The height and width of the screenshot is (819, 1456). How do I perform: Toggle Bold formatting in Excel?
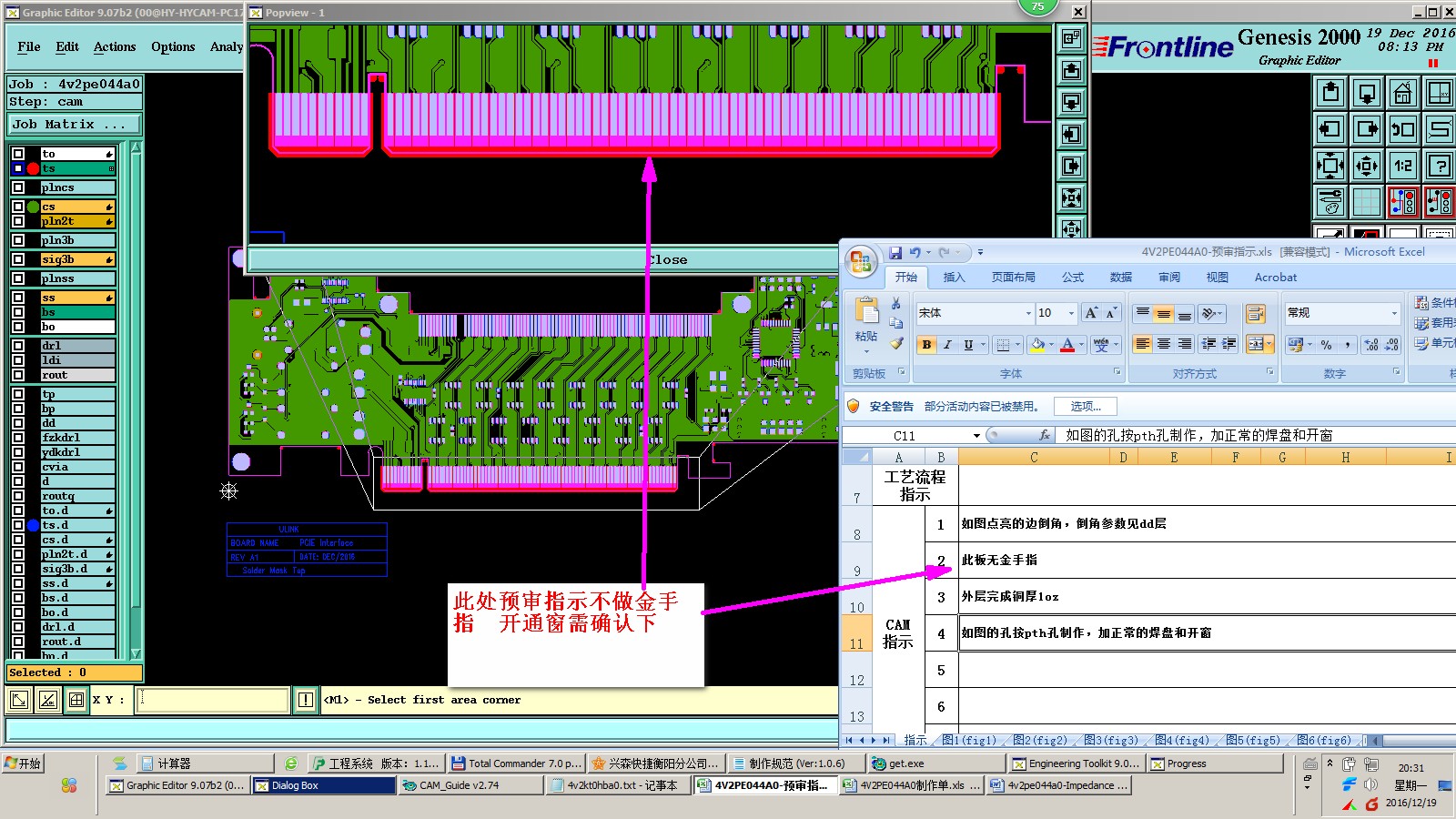click(926, 345)
